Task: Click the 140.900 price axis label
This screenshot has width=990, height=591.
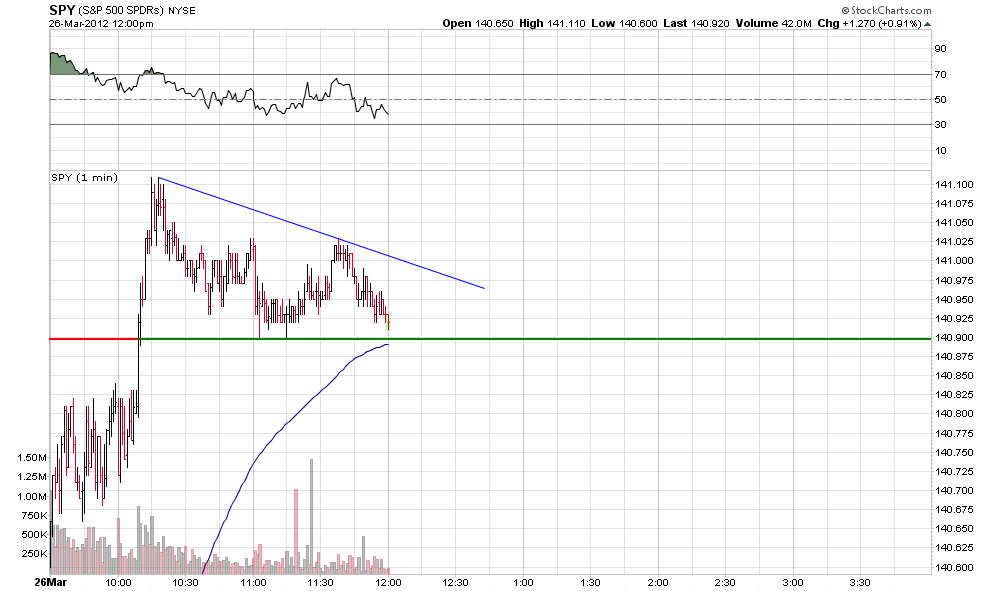Action: (954, 337)
